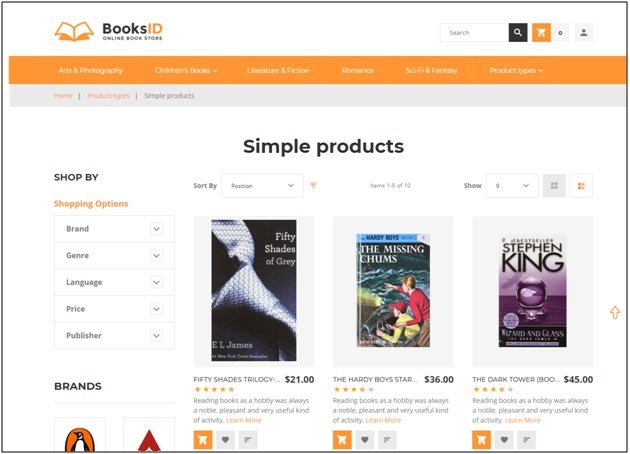Open the Sort By Position dropdown
This screenshot has width=630, height=454.
coord(262,186)
